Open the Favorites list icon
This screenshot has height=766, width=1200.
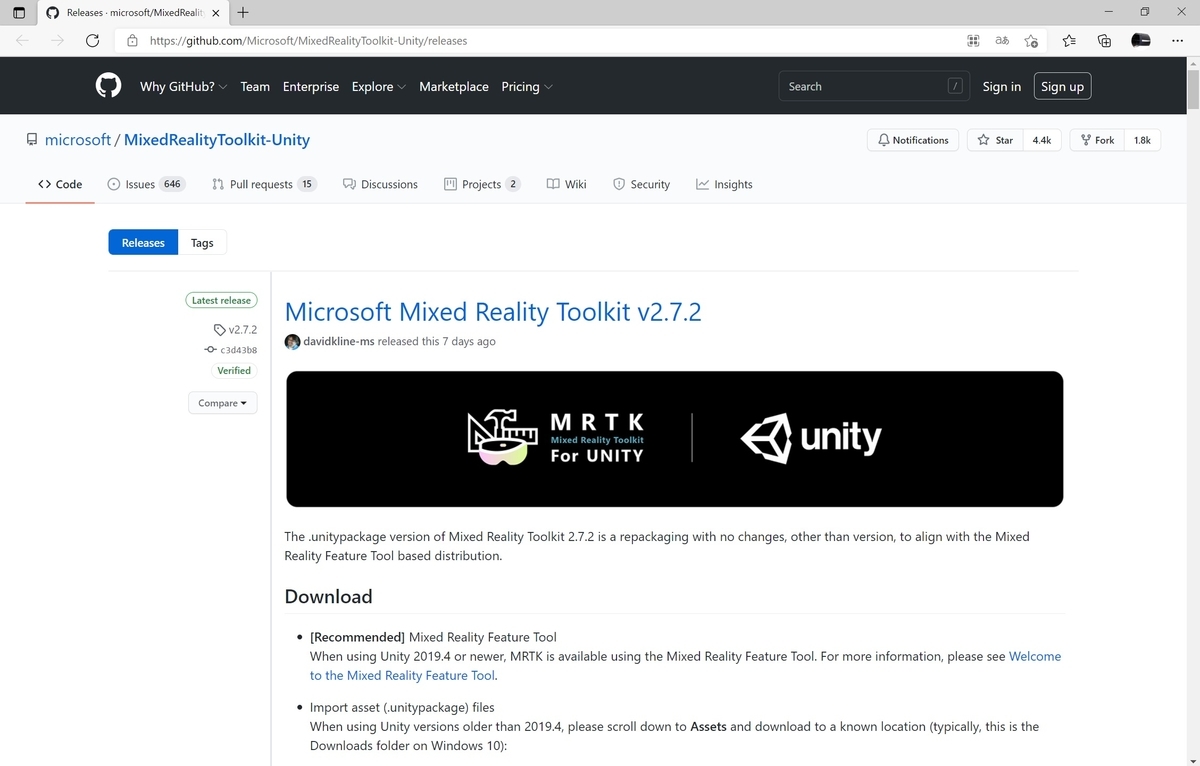tap(1069, 41)
